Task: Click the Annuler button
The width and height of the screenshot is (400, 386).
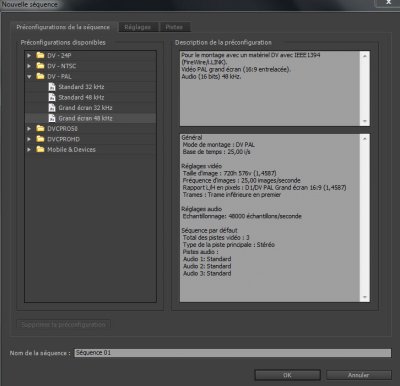Action: click(358, 375)
